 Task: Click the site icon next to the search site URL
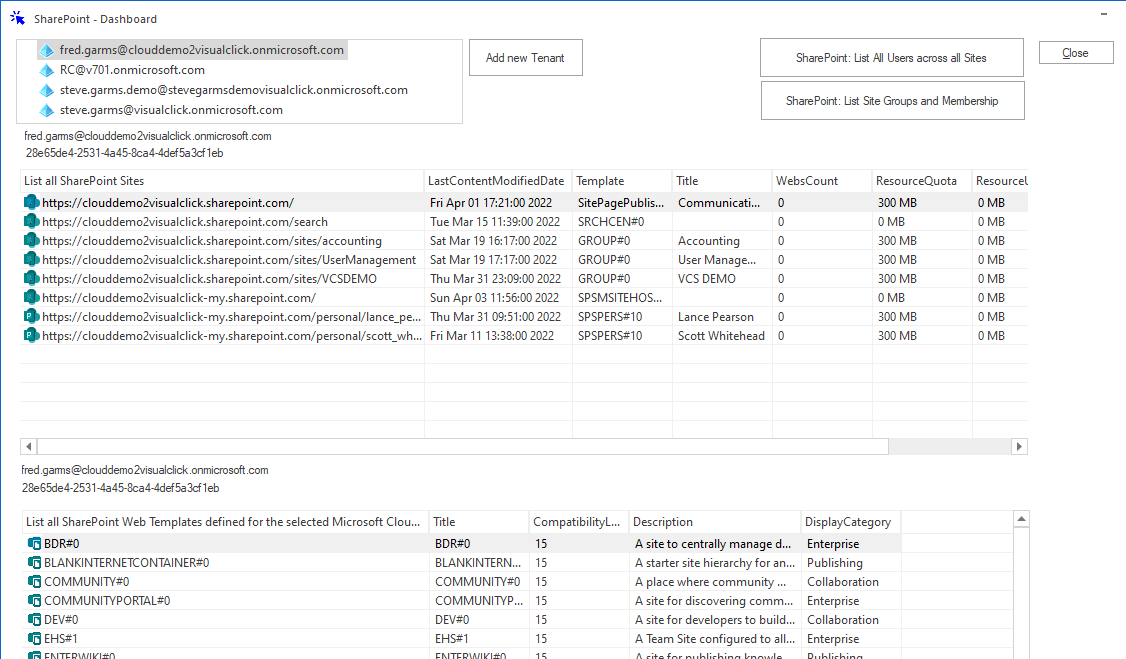[x=31, y=221]
